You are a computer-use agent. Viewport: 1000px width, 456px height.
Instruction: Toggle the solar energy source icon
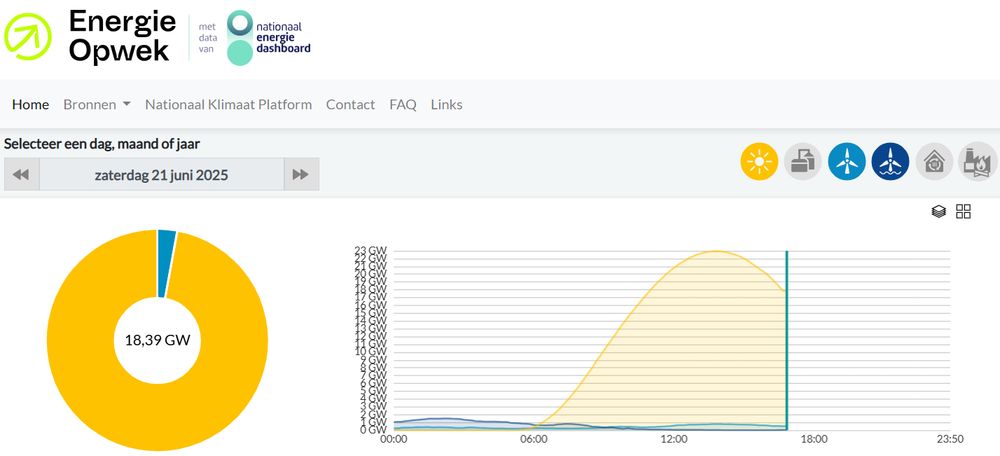coord(759,161)
